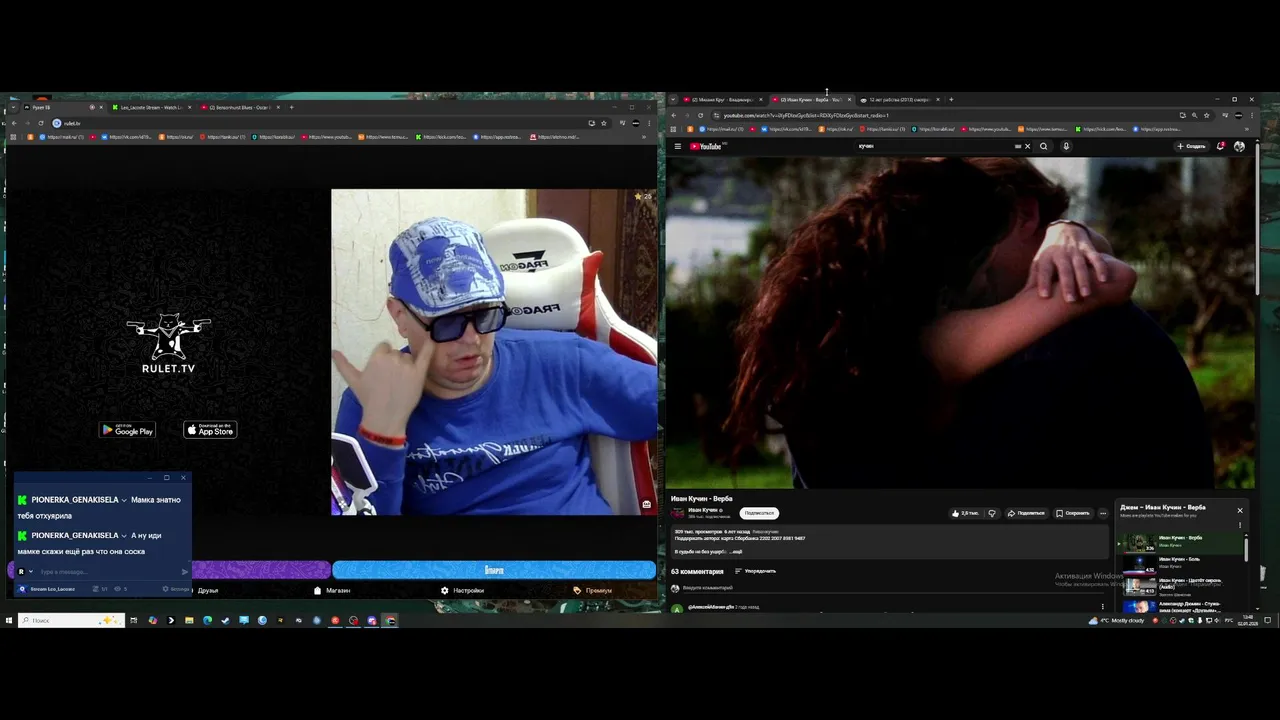1280x720 pixels.
Task: Open App Store download badge
Action: click(x=210, y=430)
